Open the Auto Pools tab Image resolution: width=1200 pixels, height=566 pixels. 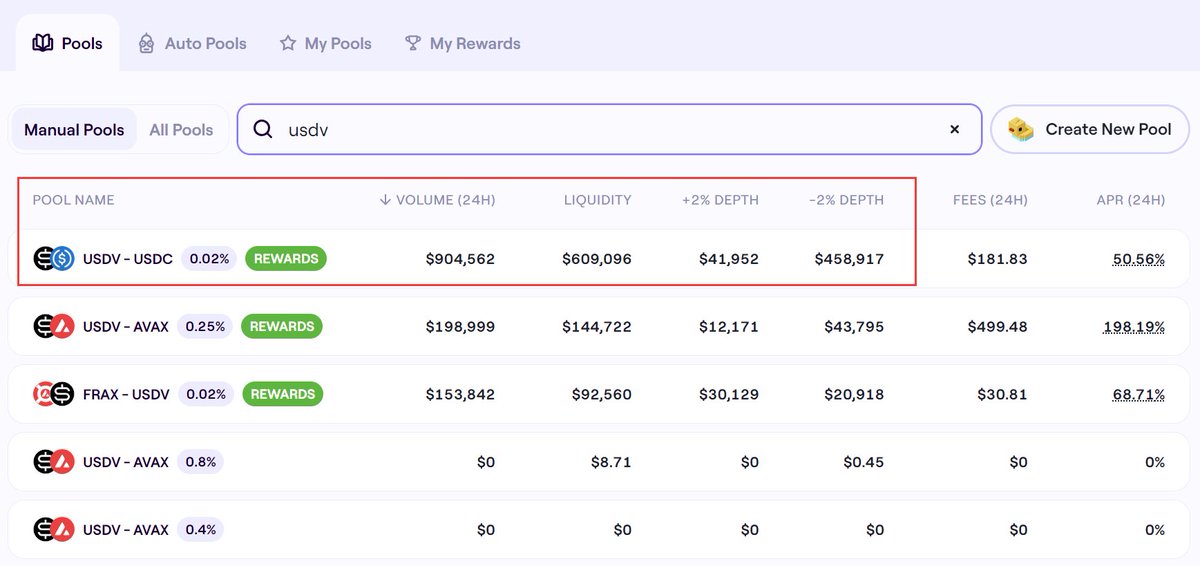(x=205, y=44)
